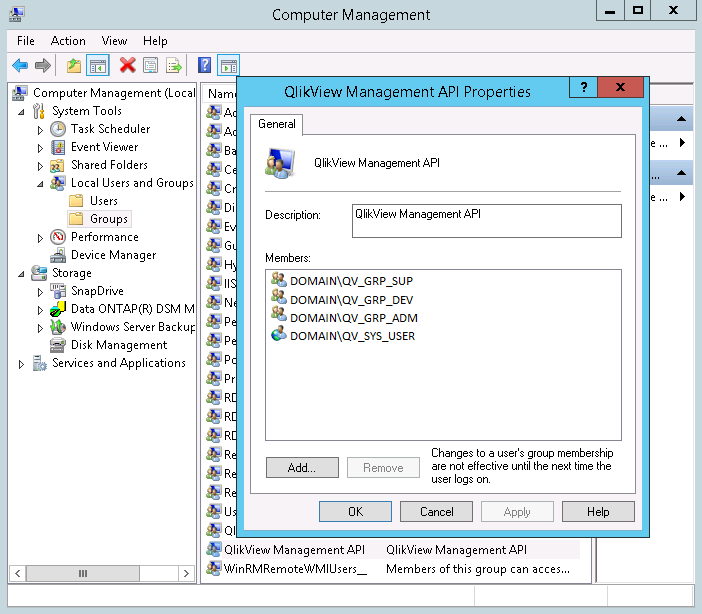Open the first More Actions submenu arrow
The height and width of the screenshot is (614, 702).
click(x=682, y=143)
